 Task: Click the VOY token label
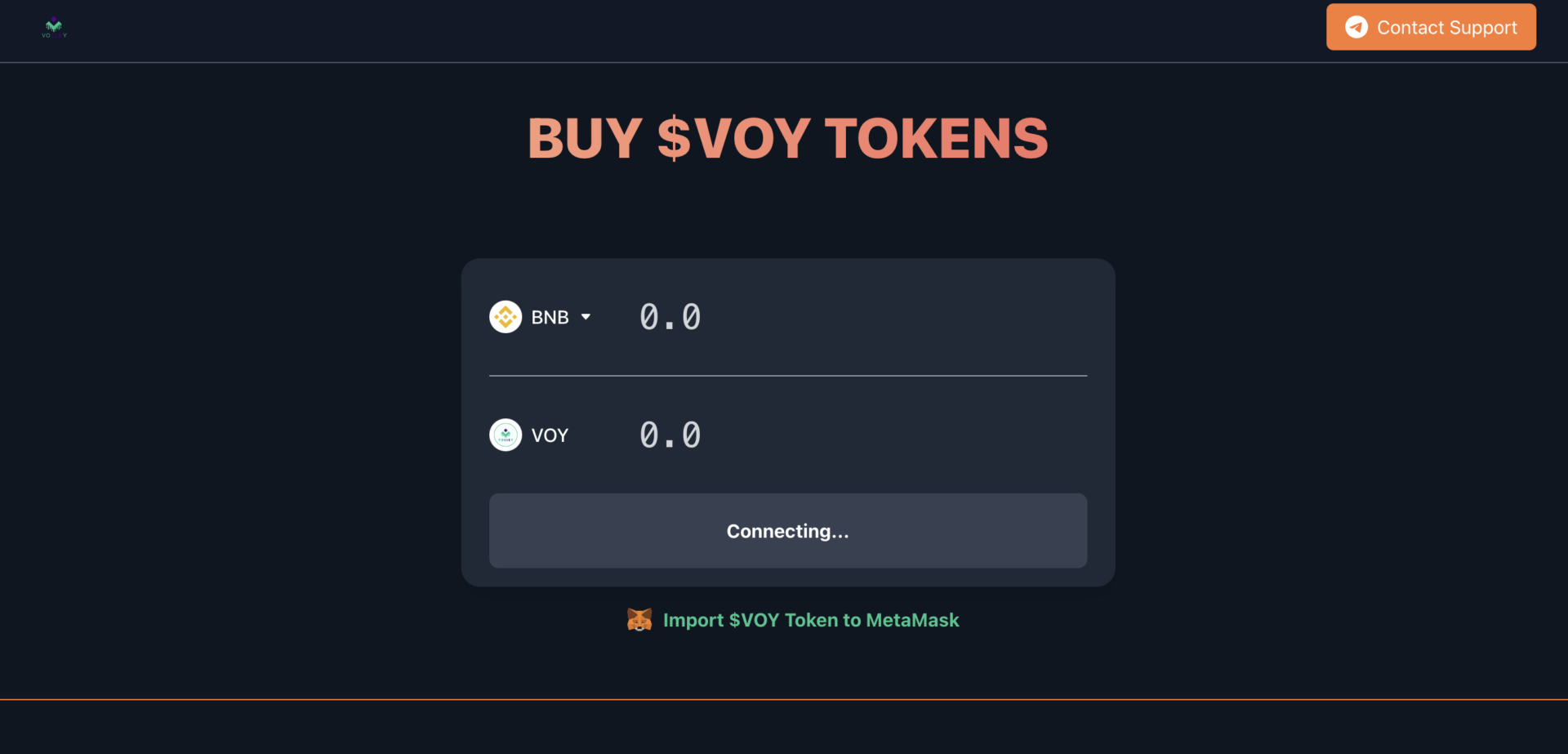550,435
